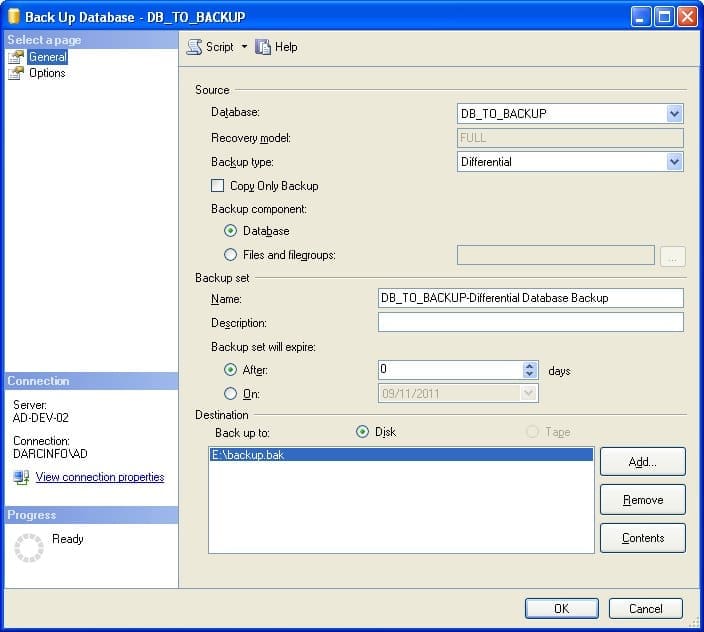Select the Database backup component radio
This screenshot has height=632, width=704.
coord(230,231)
